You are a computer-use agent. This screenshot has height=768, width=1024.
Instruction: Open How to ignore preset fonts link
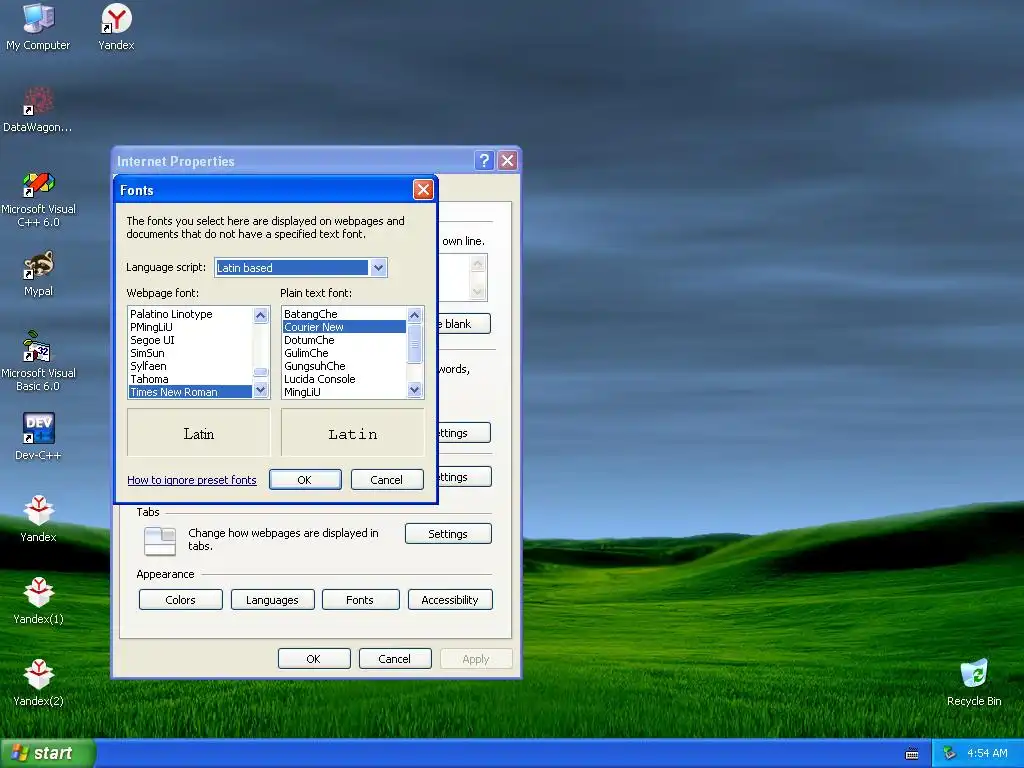pyautogui.click(x=192, y=480)
